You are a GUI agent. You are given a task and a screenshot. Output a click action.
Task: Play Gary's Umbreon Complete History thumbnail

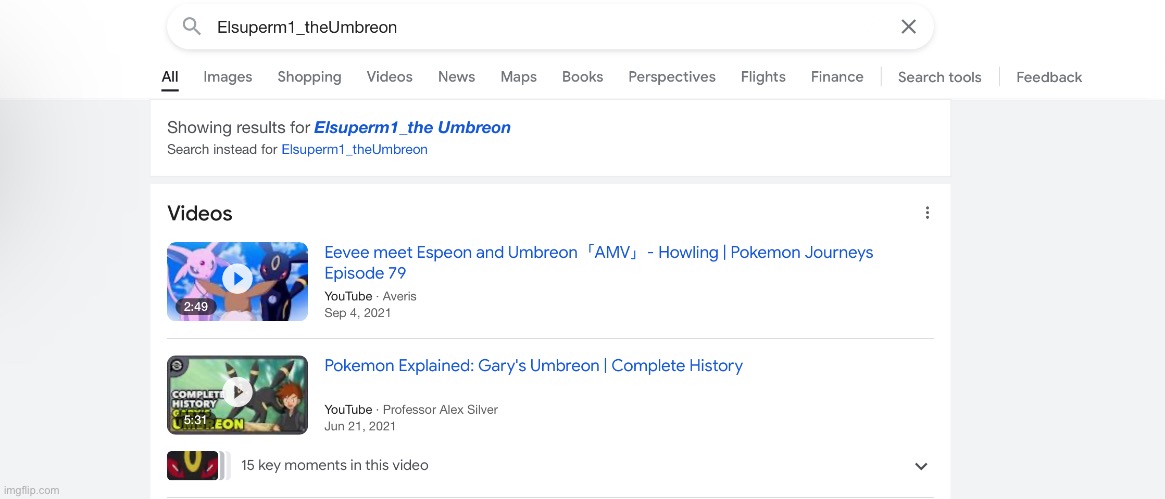coord(237,394)
